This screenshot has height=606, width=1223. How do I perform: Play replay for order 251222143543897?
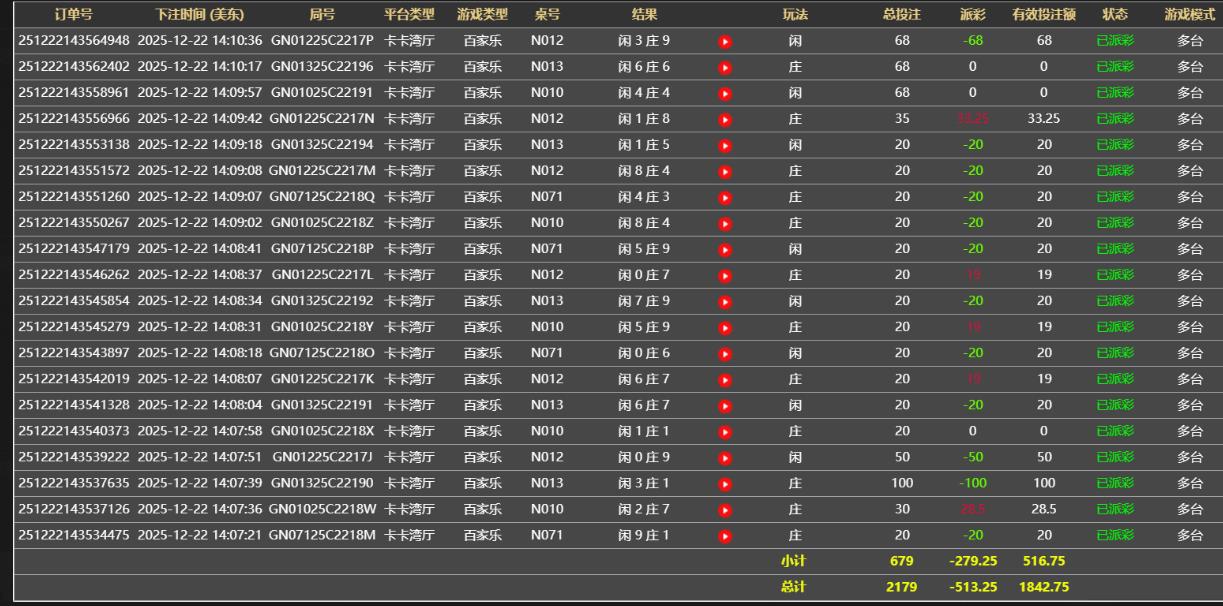point(725,353)
